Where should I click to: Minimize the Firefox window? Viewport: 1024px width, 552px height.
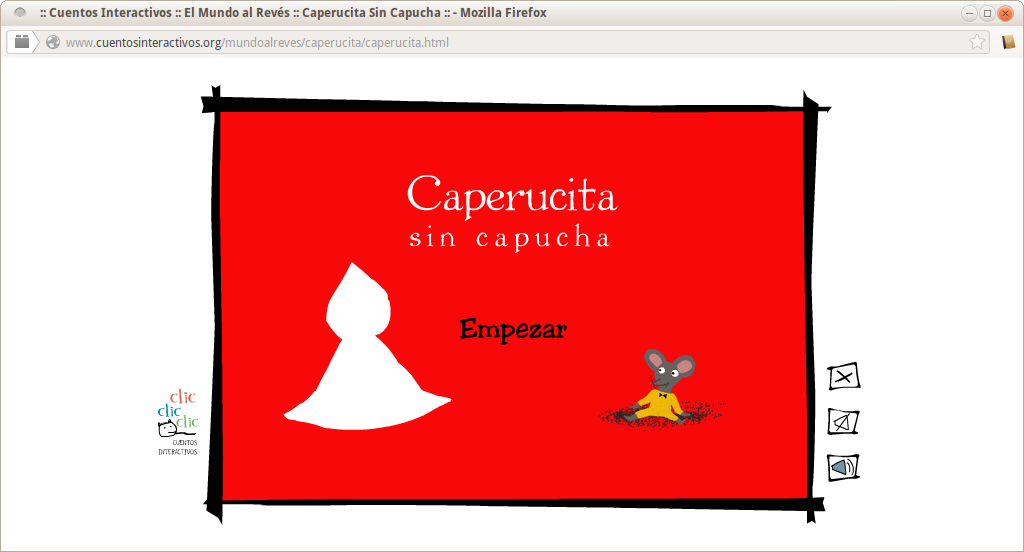(x=969, y=13)
